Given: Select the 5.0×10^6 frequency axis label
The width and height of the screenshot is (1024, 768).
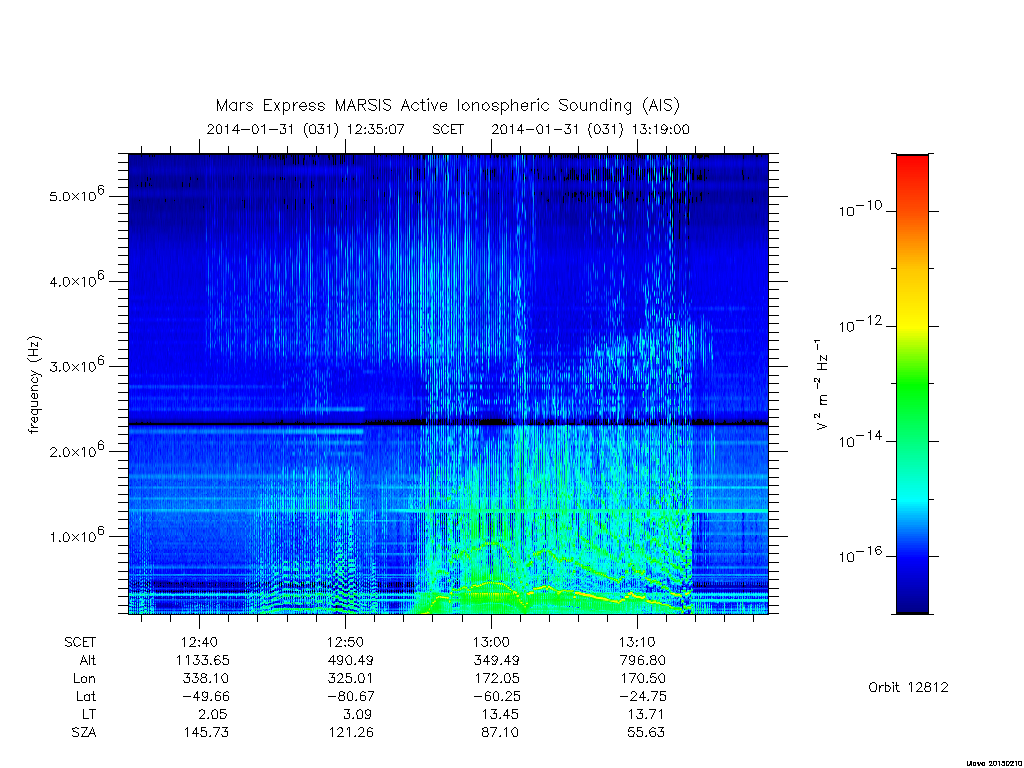Looking at the screenshot, I should (x=76, y=194).
